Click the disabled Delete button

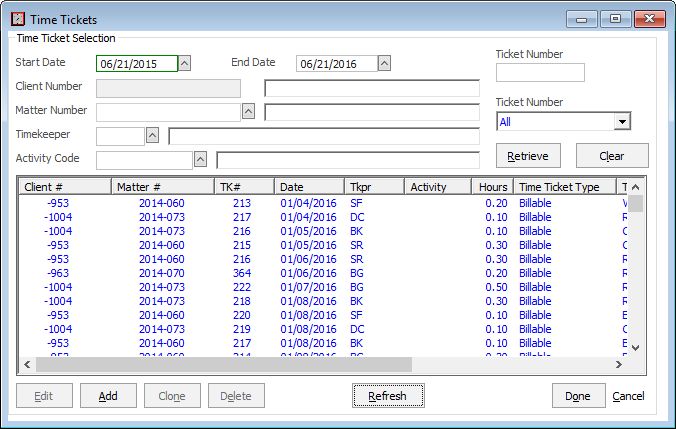click(x=236, y=396)
